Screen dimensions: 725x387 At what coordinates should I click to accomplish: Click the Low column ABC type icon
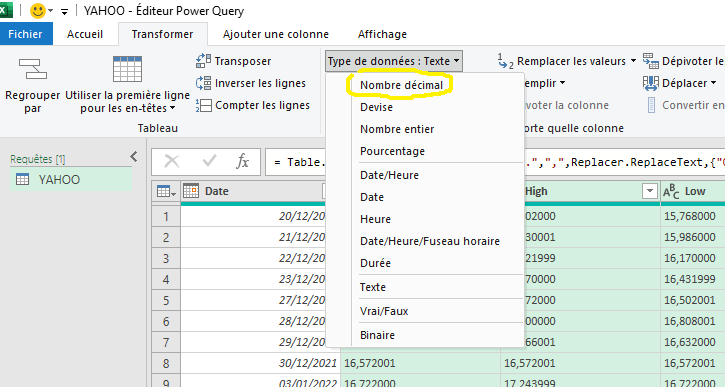671,191
